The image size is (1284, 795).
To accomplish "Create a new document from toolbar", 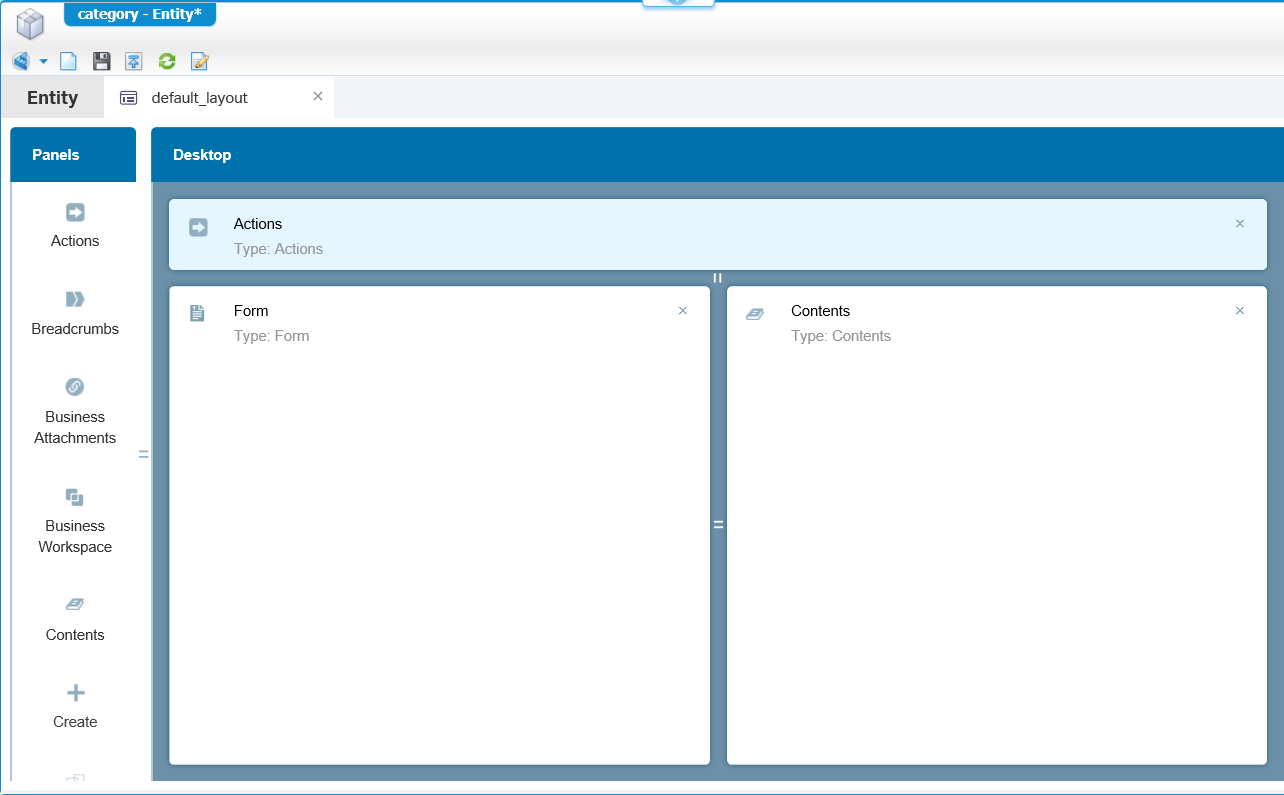I will pyautogui.click(x=68, y=62).
